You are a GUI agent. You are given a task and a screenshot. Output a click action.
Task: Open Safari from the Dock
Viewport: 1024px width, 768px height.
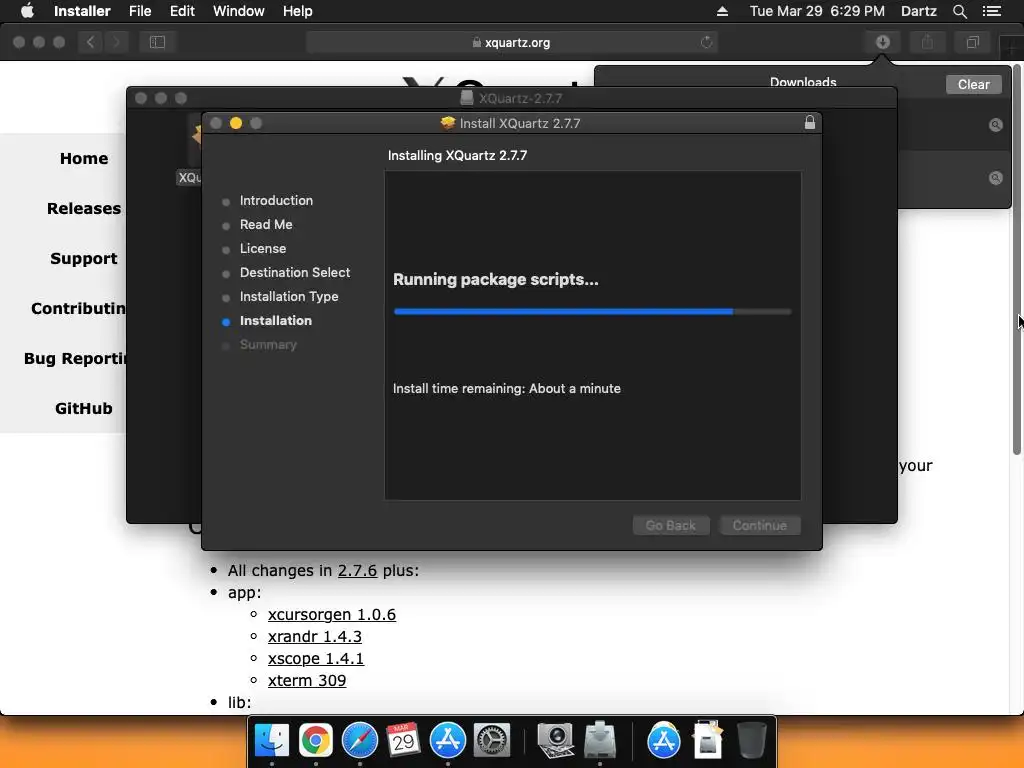(x=359, y=741)
